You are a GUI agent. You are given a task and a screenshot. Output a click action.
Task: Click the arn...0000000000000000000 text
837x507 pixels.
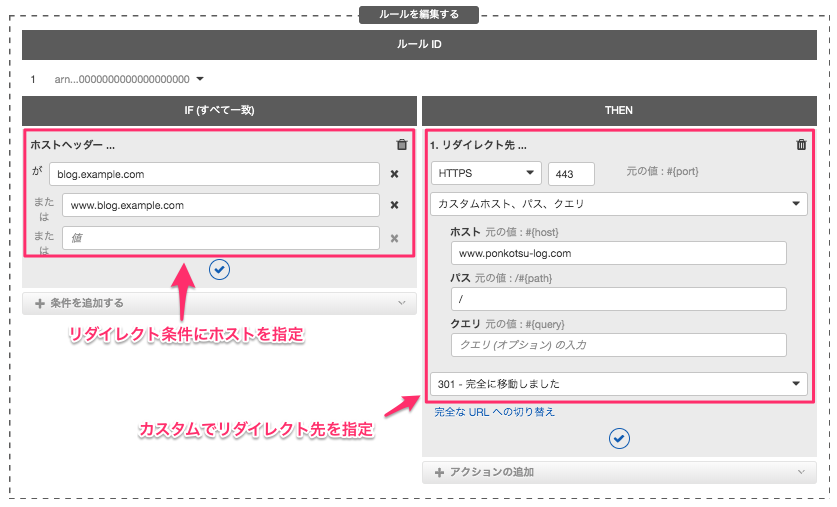122,79
